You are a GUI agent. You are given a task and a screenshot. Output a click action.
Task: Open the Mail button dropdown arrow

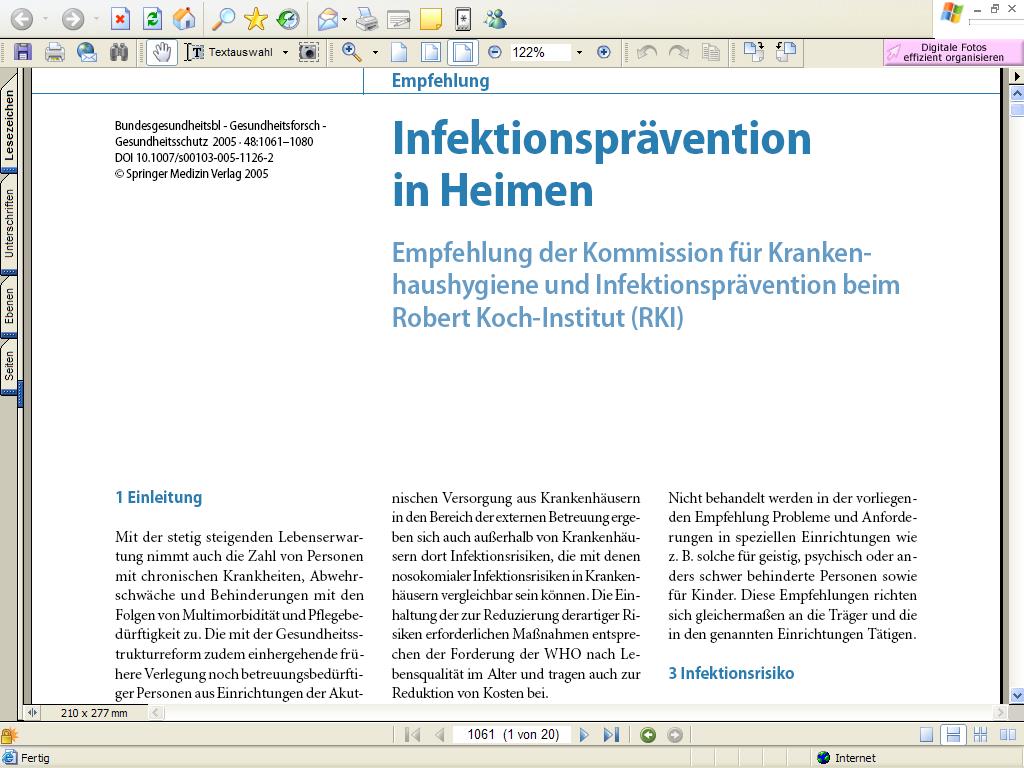344,20
